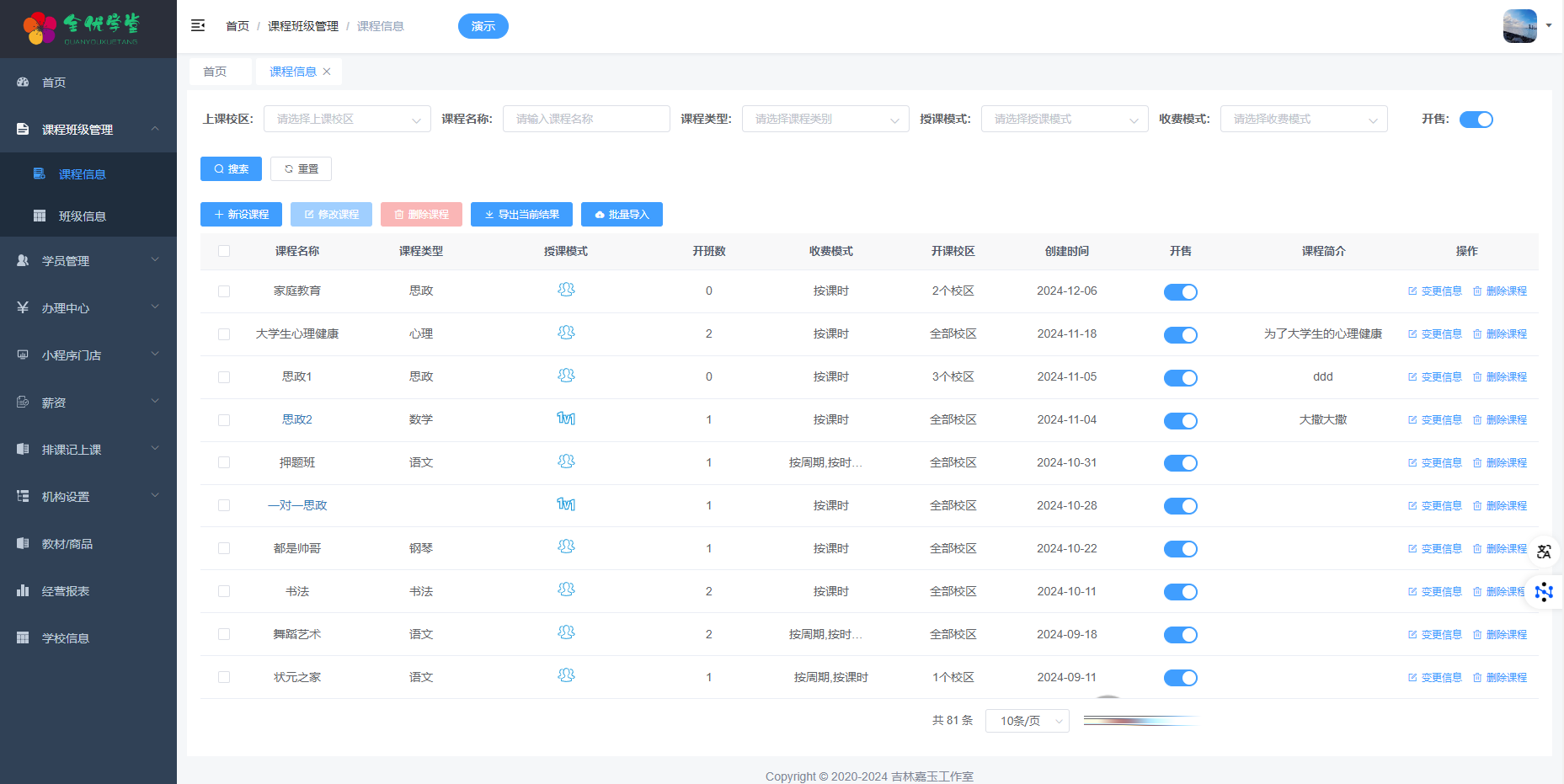The width and height of the screenshot is (1564, 784).
Task: Type in the 课程名称 input field
Action: click(x=586, y=120)
